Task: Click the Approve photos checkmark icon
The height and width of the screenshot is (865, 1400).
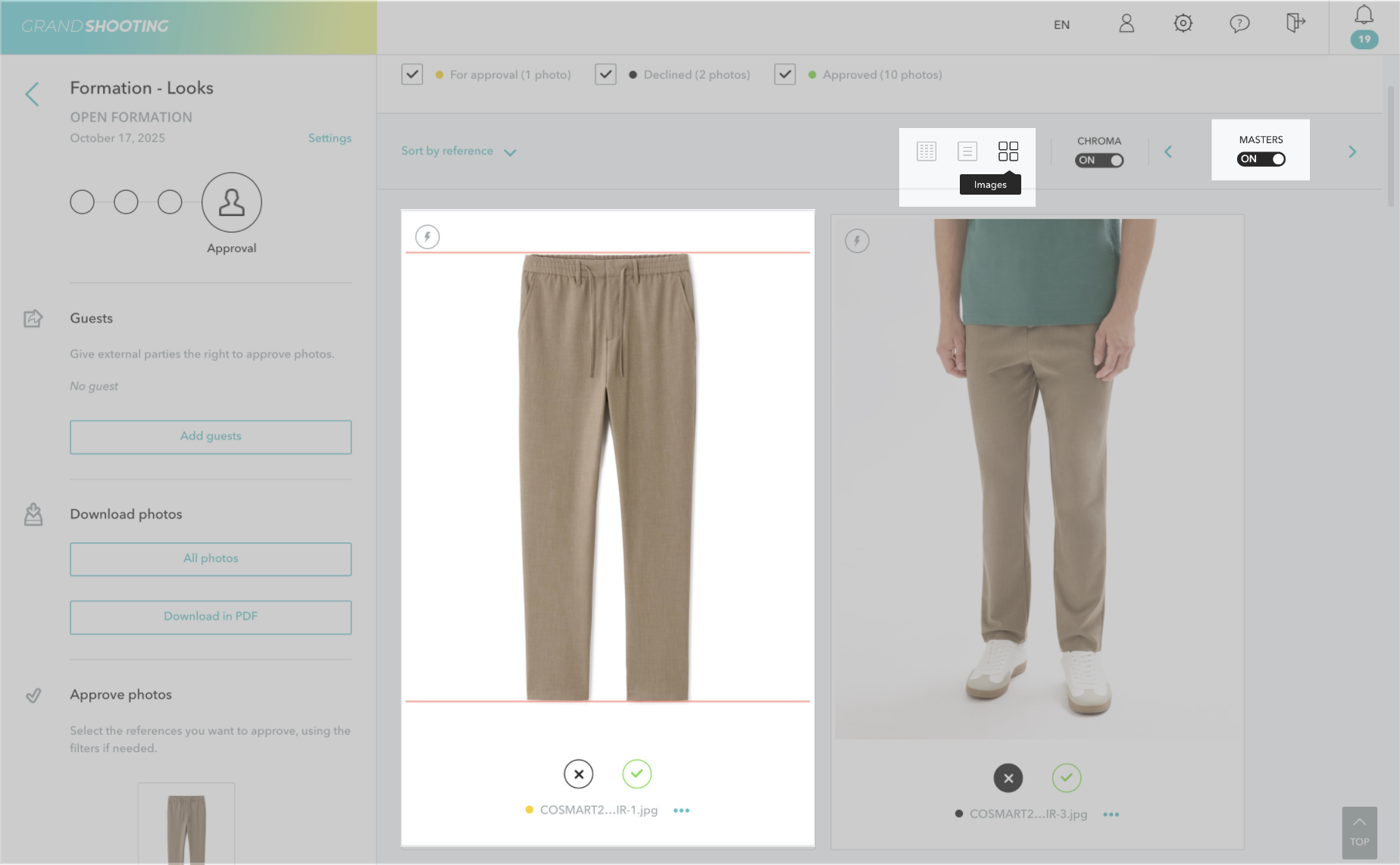Action: point(33,695)
